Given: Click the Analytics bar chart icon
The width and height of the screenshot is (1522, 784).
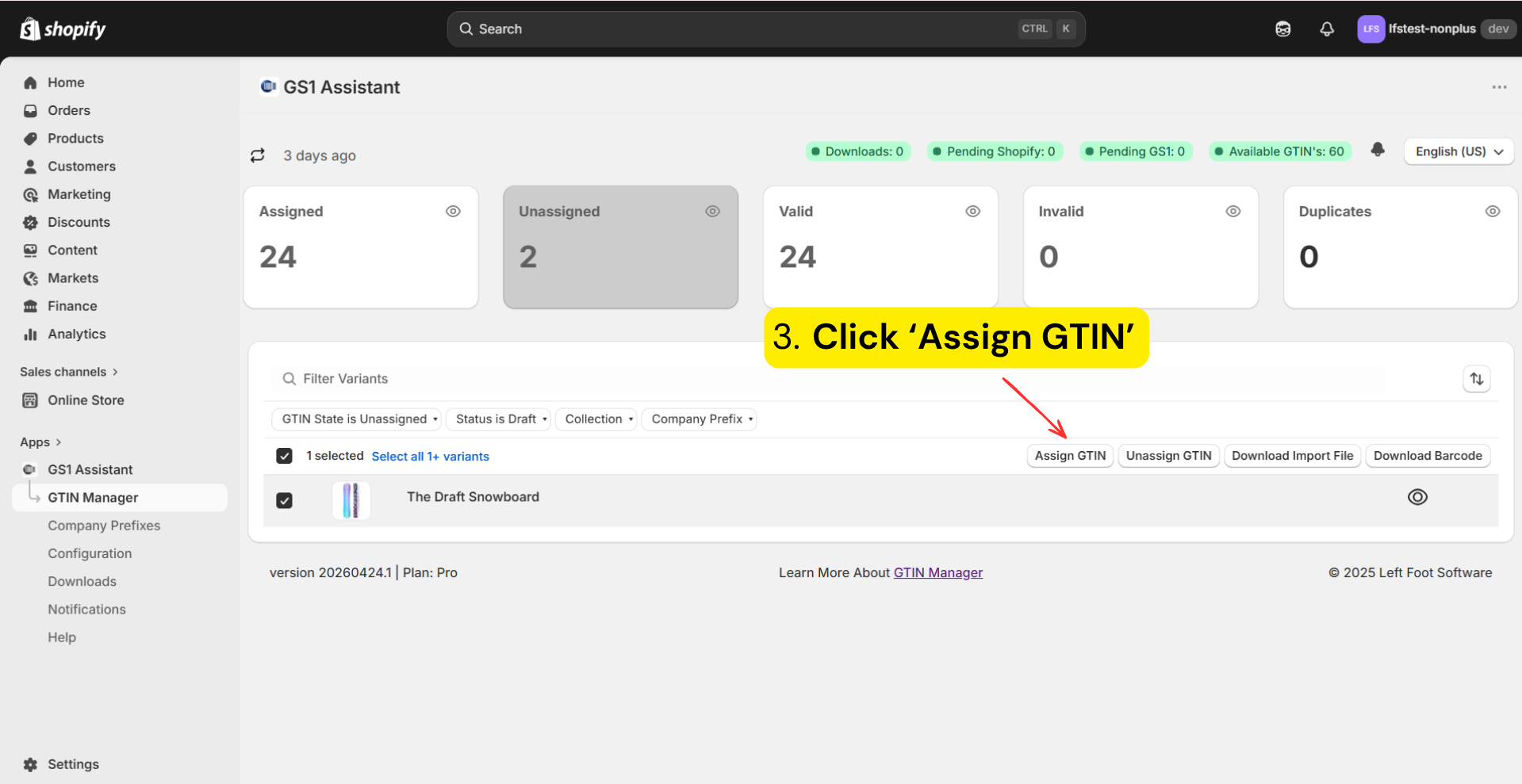Looking at the screenshot, I should click(30, 334).
